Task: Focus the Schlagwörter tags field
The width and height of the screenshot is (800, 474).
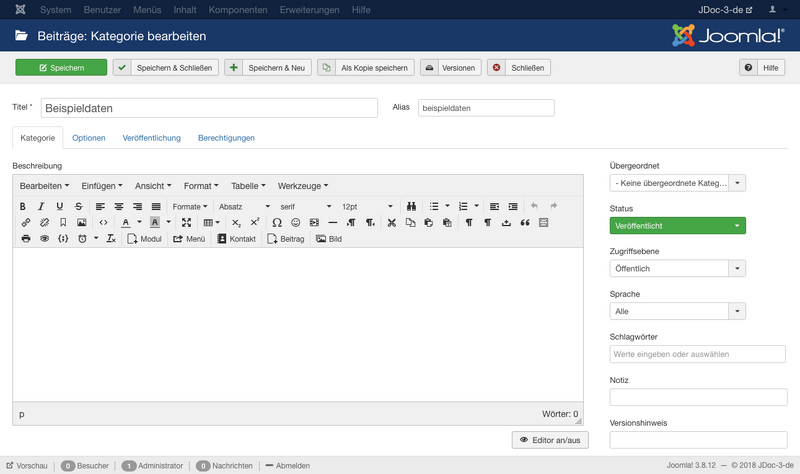Action: [x=697, y=354]
